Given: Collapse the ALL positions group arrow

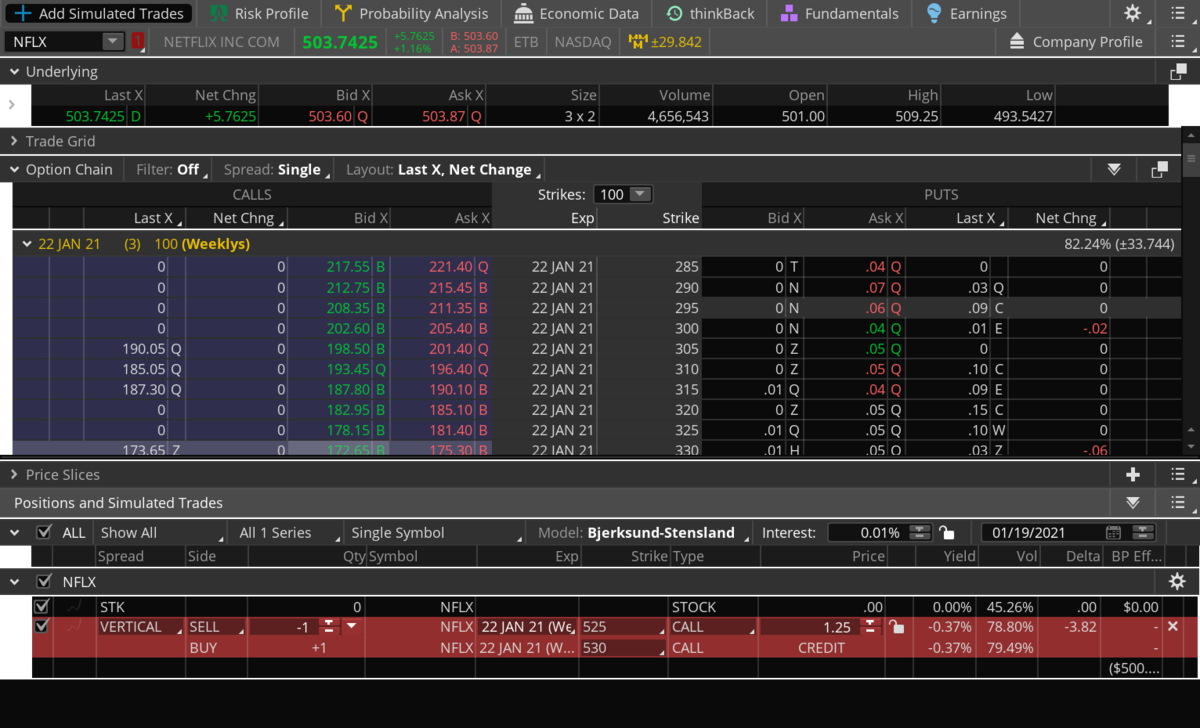Looking at the screenshot, I should (x=14, y=532).
